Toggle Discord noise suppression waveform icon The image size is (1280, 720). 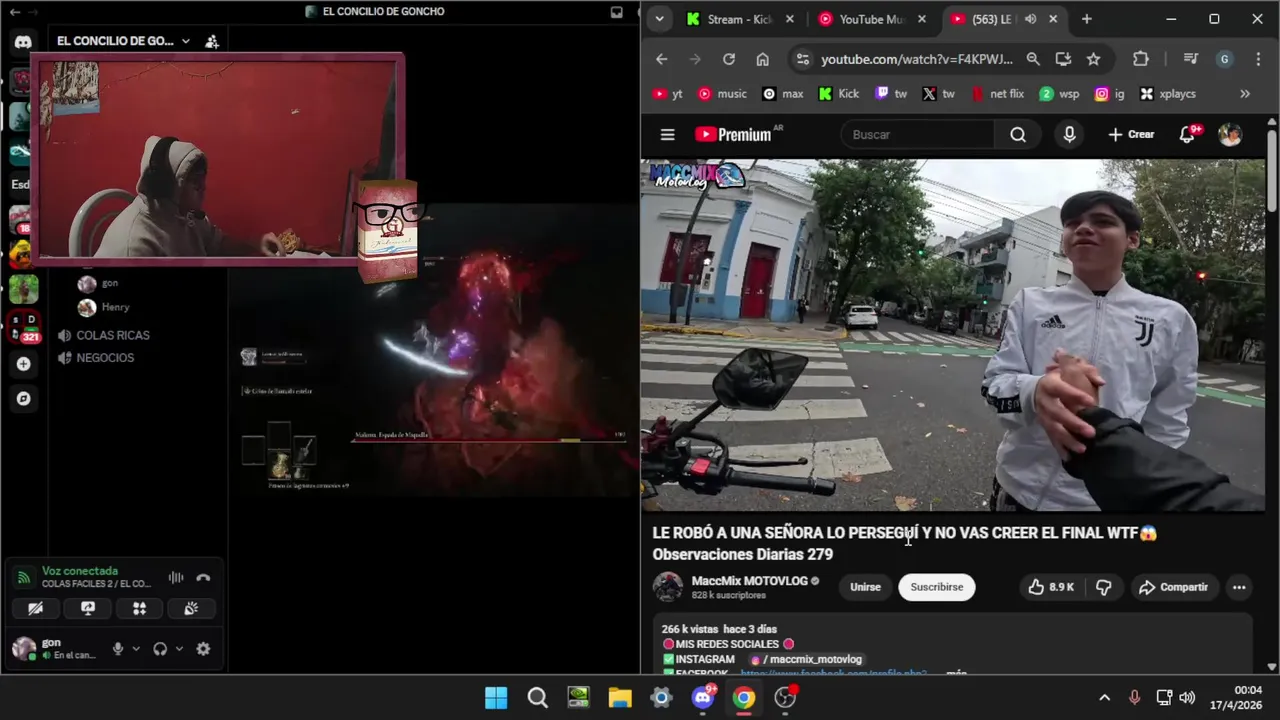(176, 577)
